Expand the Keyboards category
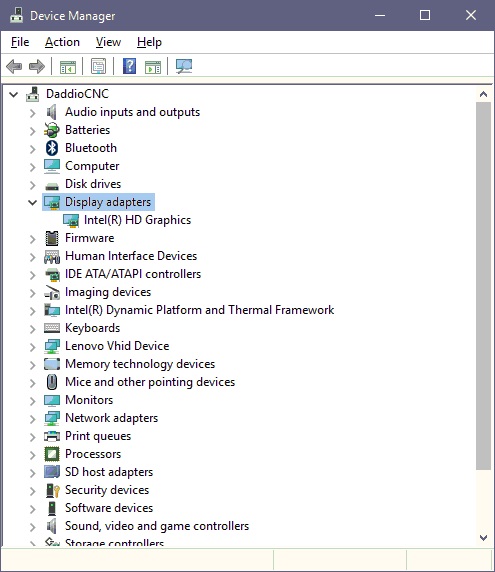The height and width of the screenshot is (572, 495). pos(32,329)
